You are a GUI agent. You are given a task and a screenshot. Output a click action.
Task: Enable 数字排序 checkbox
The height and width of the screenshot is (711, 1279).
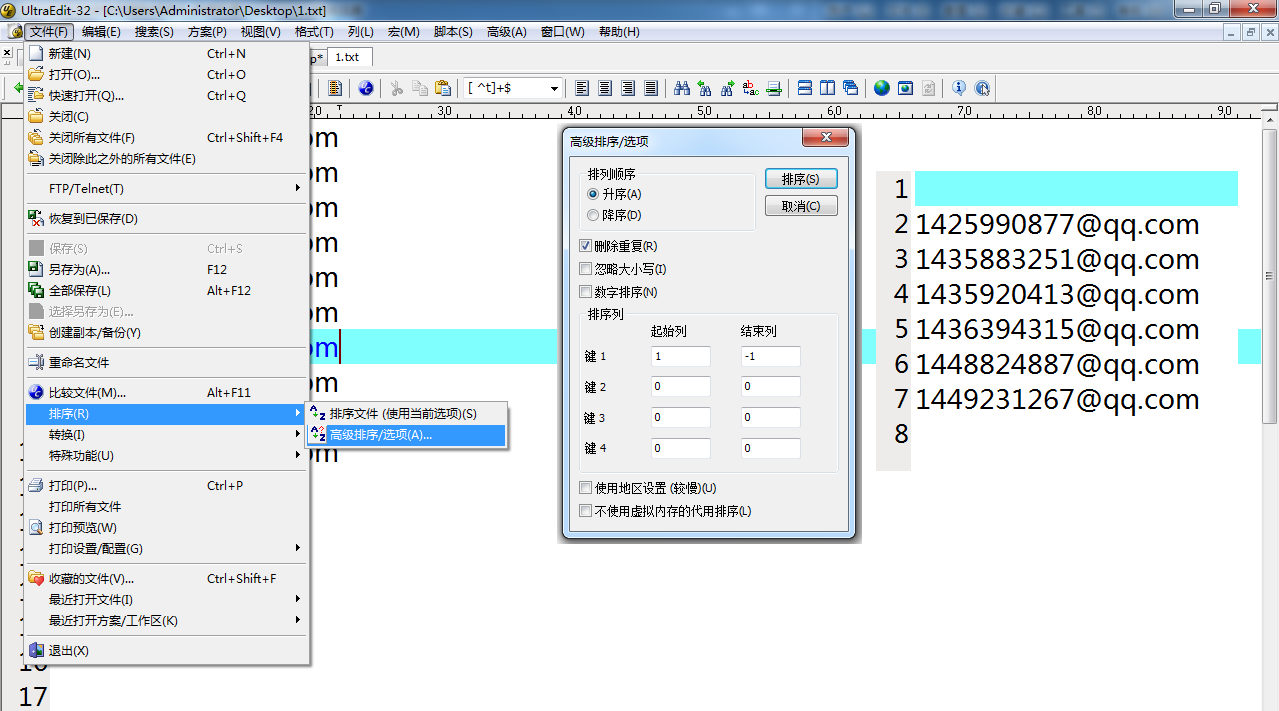point(586,292)
